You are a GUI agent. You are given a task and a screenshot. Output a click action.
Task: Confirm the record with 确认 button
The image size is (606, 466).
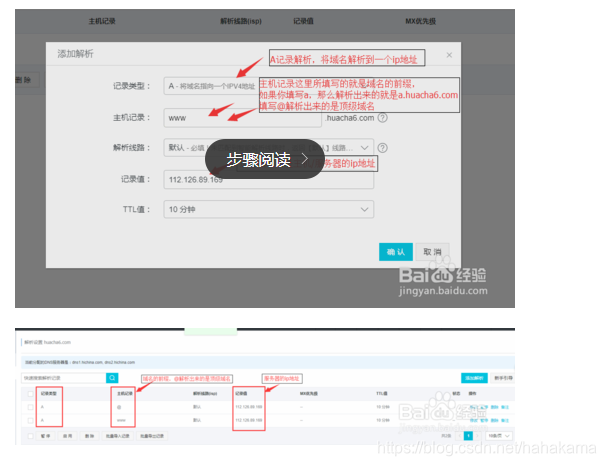pos(396,252)
